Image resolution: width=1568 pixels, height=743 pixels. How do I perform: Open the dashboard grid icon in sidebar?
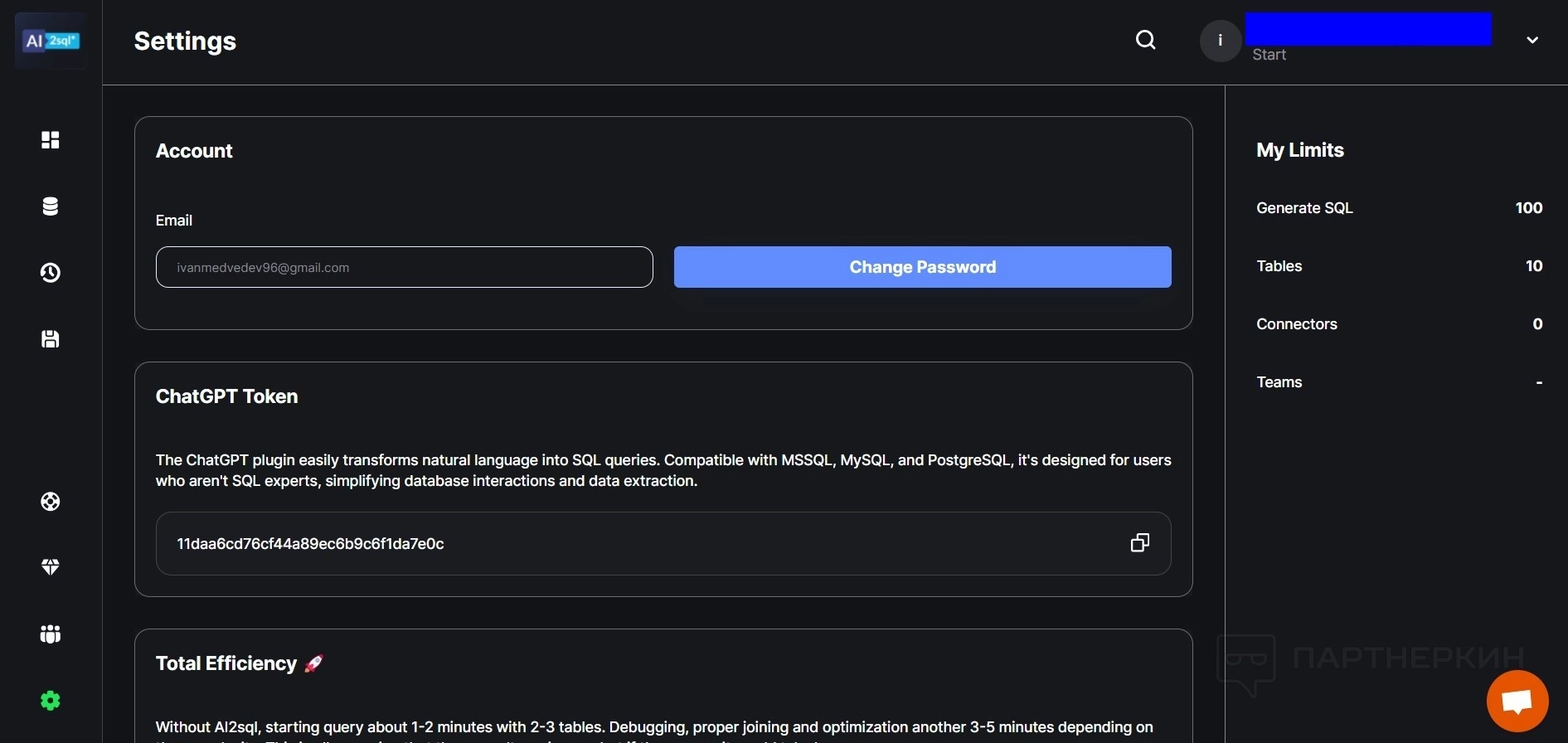51,140
